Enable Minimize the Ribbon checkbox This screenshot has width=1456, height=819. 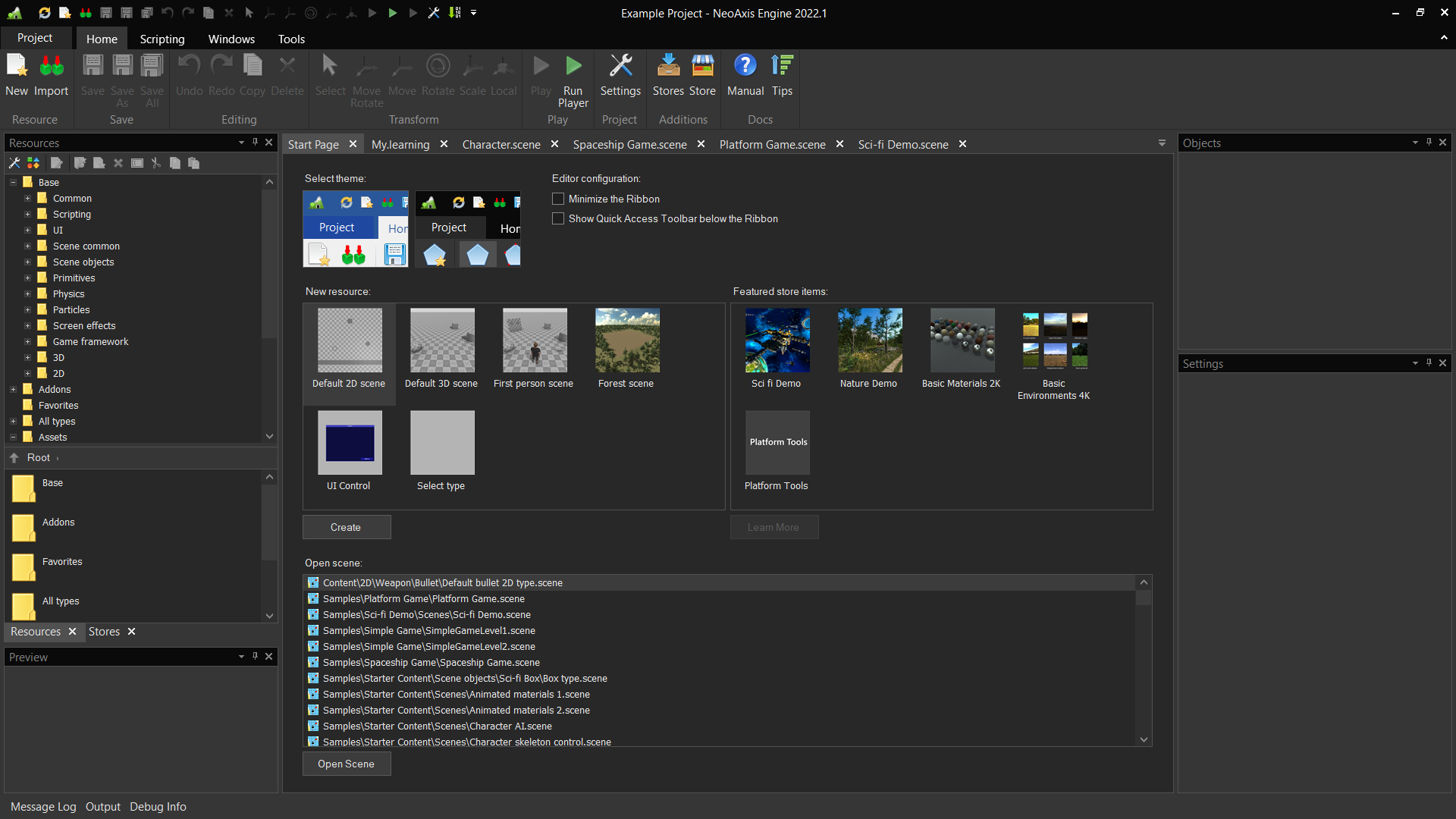[558, 199]
